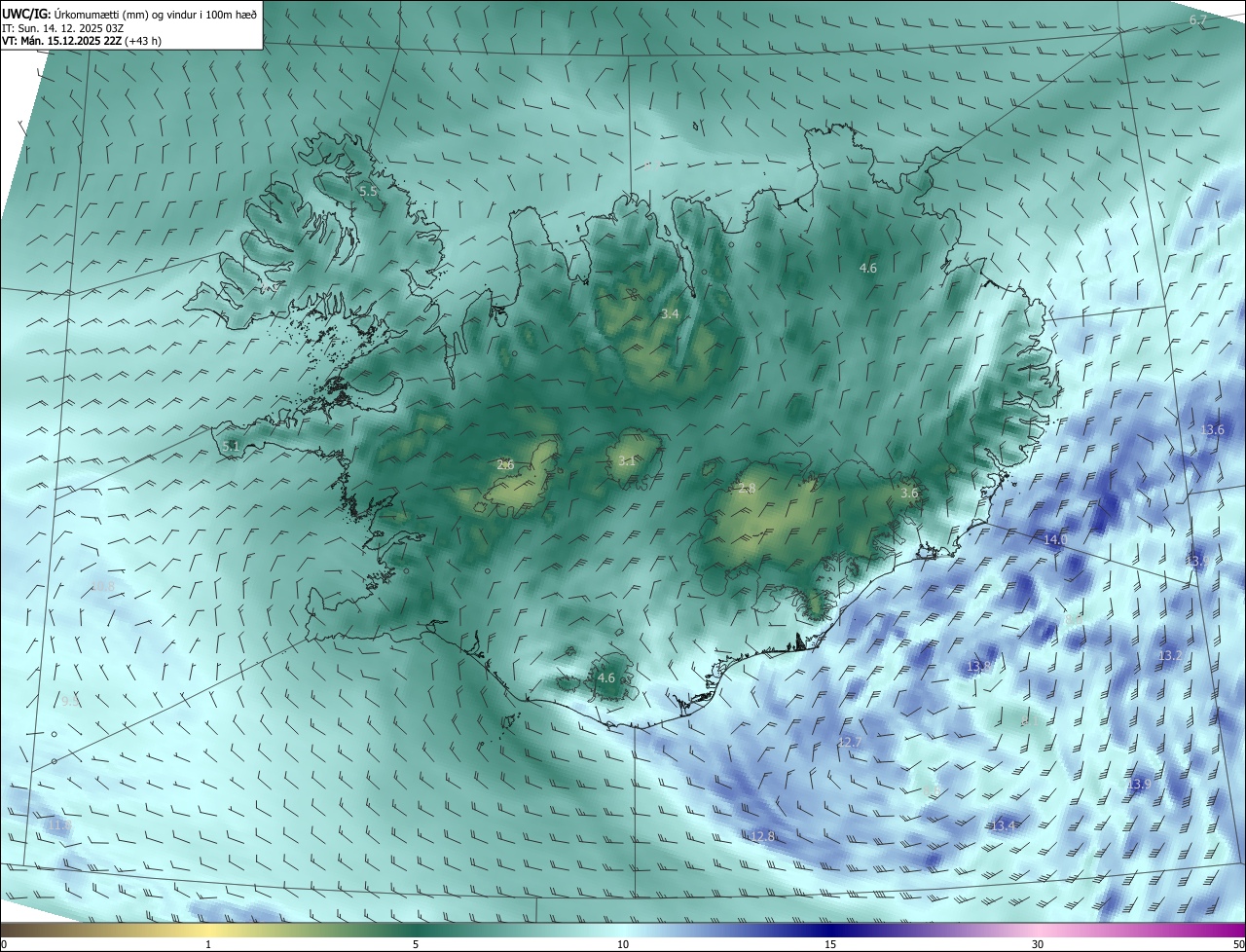Click the 13.2 value label
The image size is (1246, 952).
(x=1169, y=657)
